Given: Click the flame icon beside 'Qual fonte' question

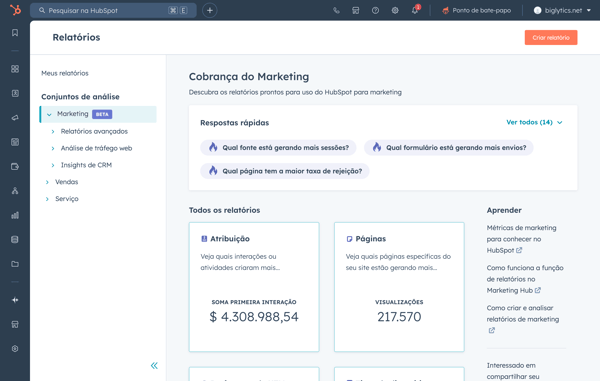Looking at the screenshot, I should pos(213,147).
